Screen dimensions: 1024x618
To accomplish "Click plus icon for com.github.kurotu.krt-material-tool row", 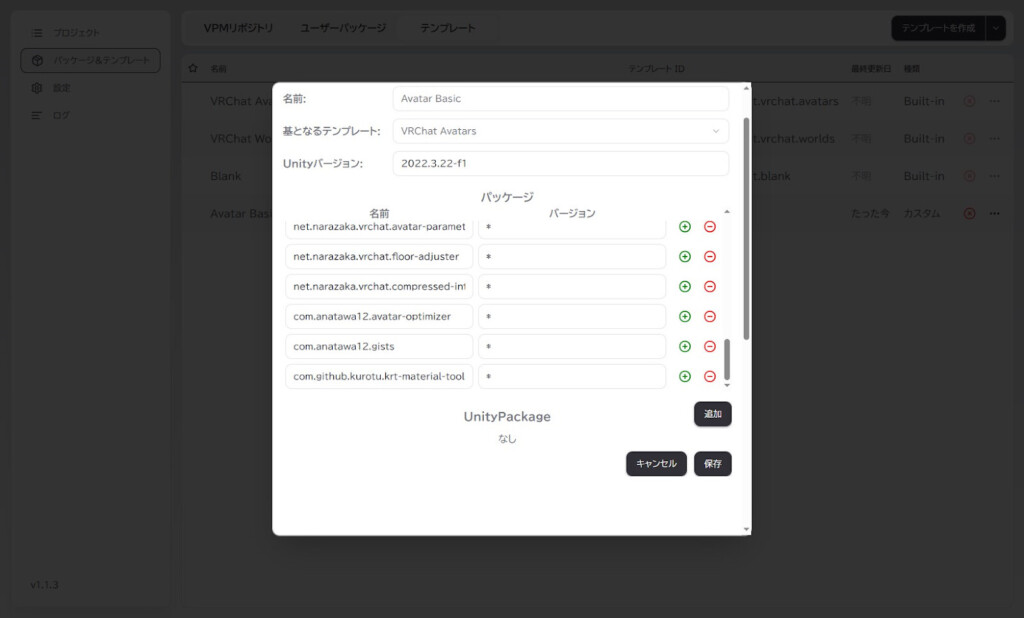I will pos(684,376).
